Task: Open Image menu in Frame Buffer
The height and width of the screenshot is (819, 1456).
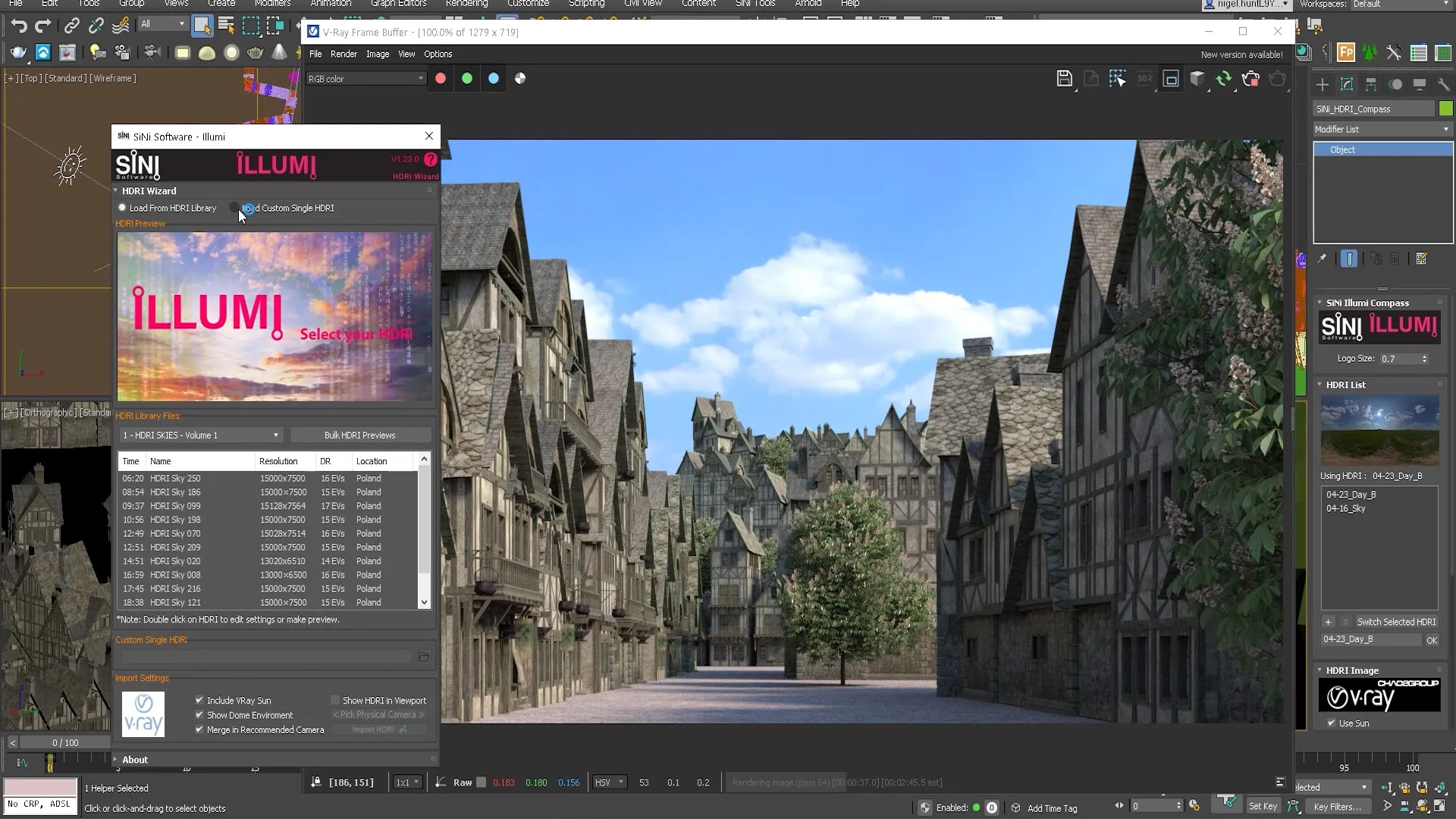Action: click(378, 54)
